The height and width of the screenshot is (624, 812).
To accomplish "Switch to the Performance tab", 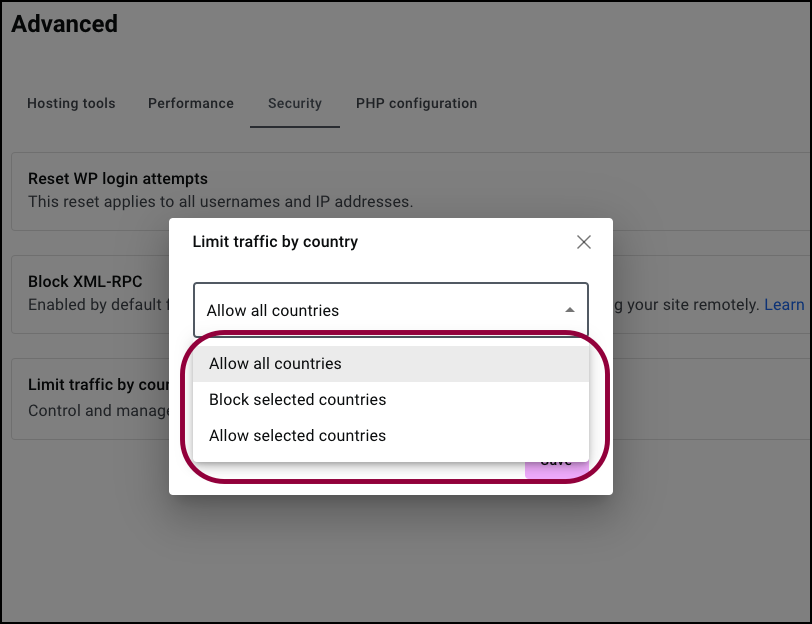I will coord(191,104).
